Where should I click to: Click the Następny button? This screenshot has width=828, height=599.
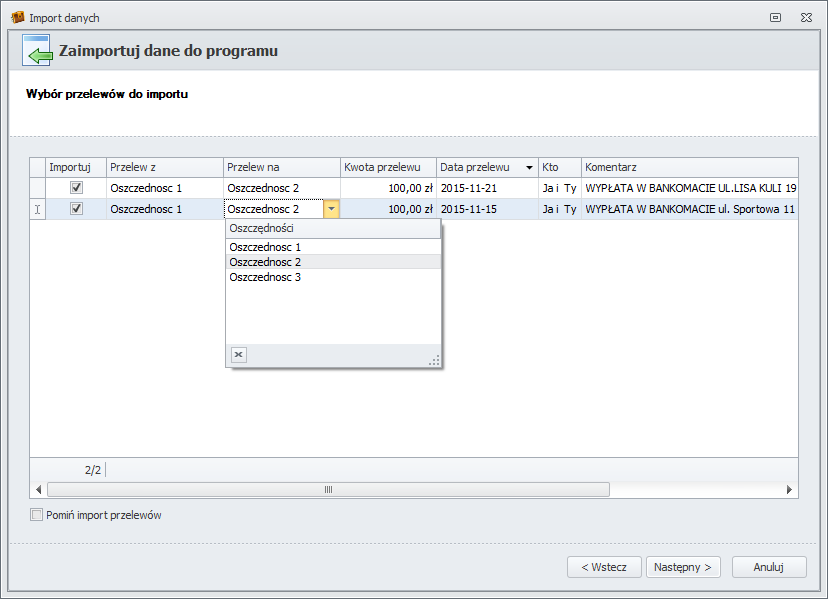point(683,567)
